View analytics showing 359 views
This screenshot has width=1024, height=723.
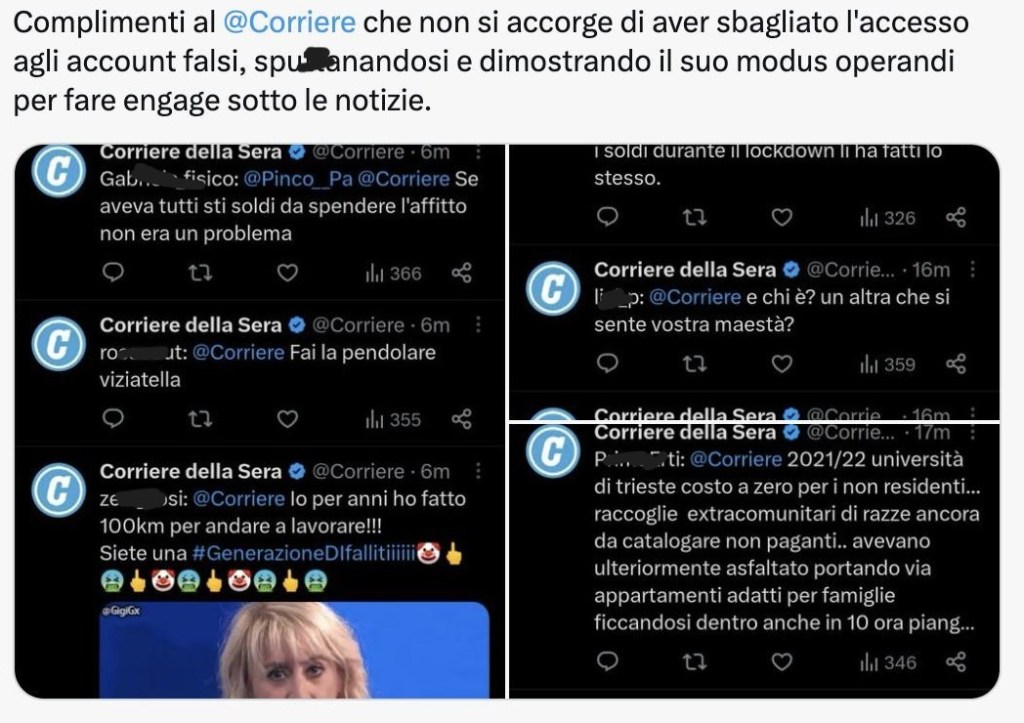(x=888, y=364)
